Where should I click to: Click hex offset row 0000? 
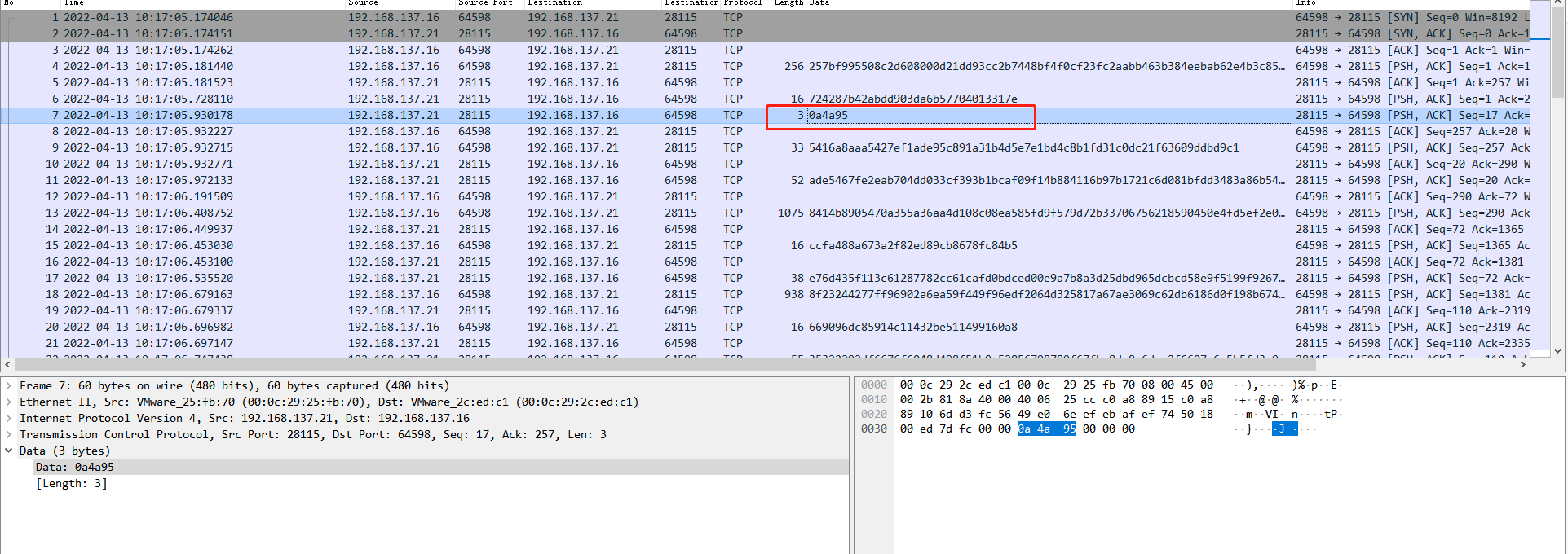874,385
